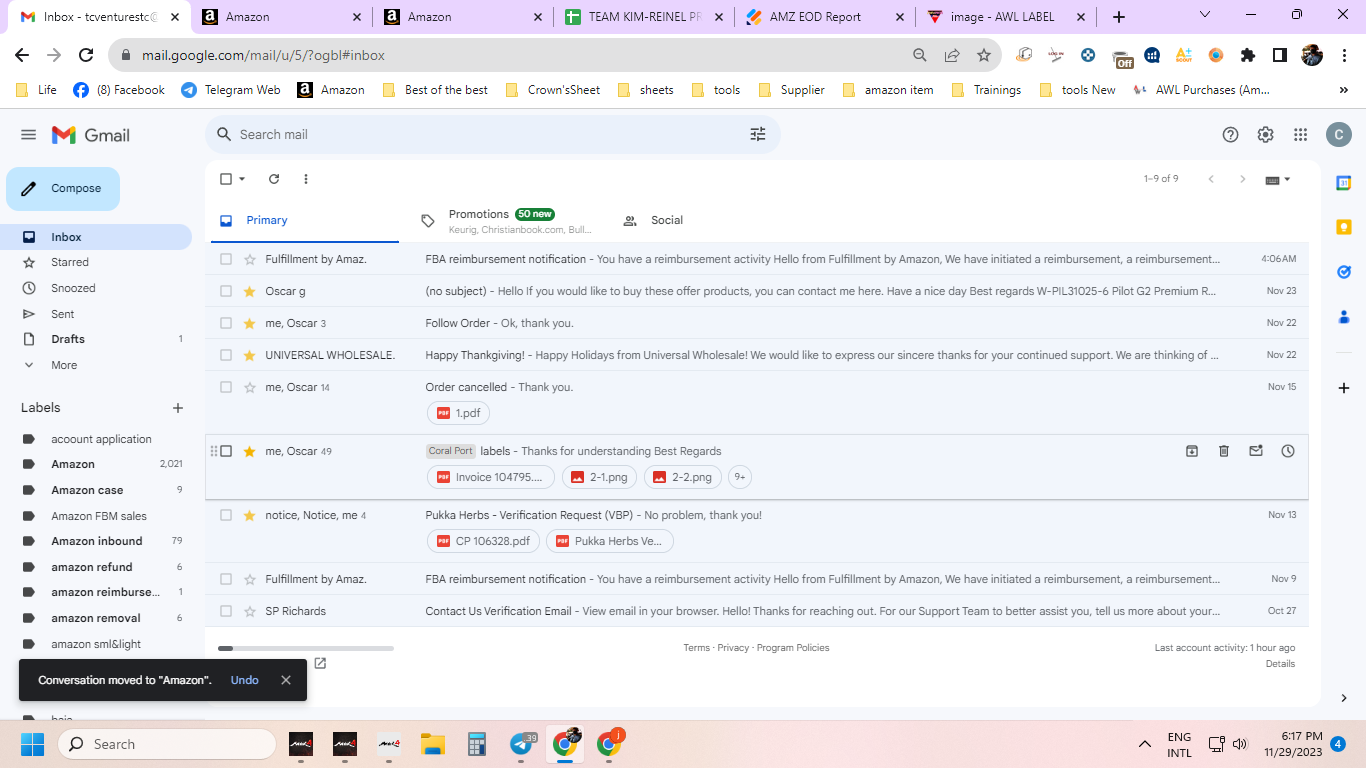This screenshot has width=1366, height=768.
Task: Open select-all dropdown arrow
Action: pyautogui.click(x=243, y=179)
